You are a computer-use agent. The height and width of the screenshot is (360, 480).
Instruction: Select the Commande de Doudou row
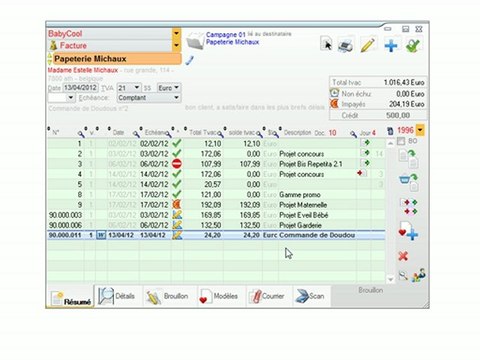coord(216,235)
